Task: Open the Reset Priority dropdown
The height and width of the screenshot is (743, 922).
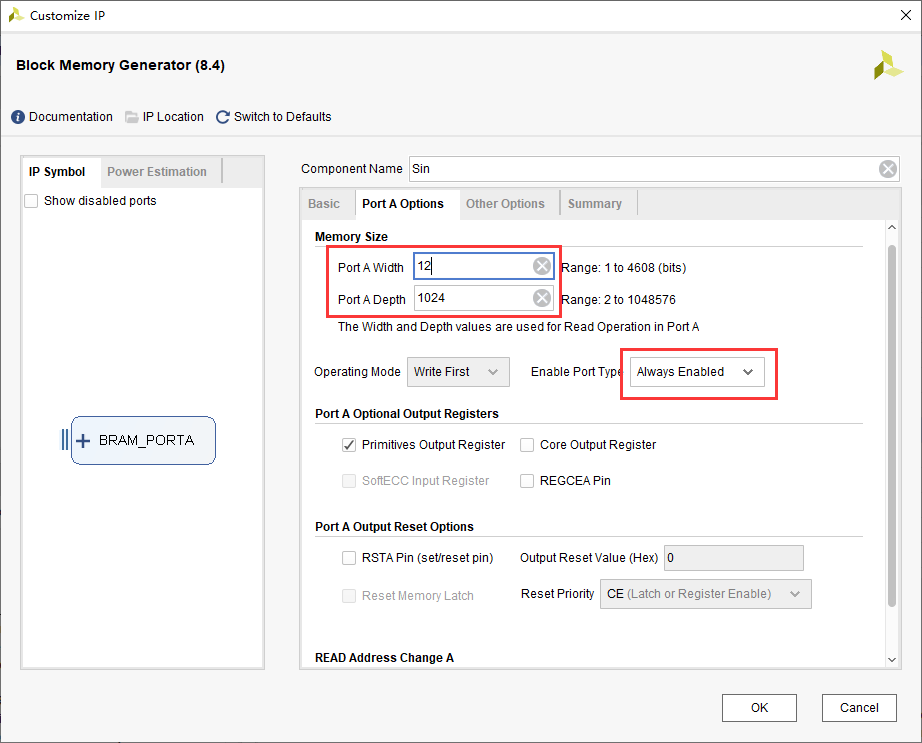Action: 706,594
